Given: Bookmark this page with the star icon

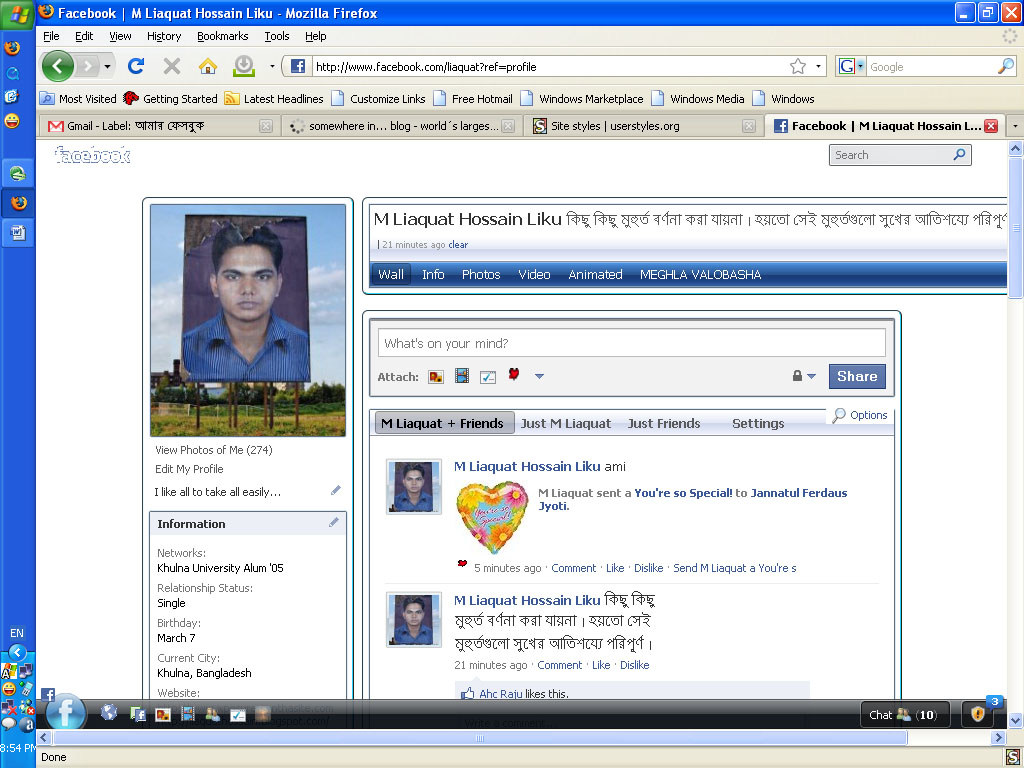Looking at the screenshot, I should [797, 66].
